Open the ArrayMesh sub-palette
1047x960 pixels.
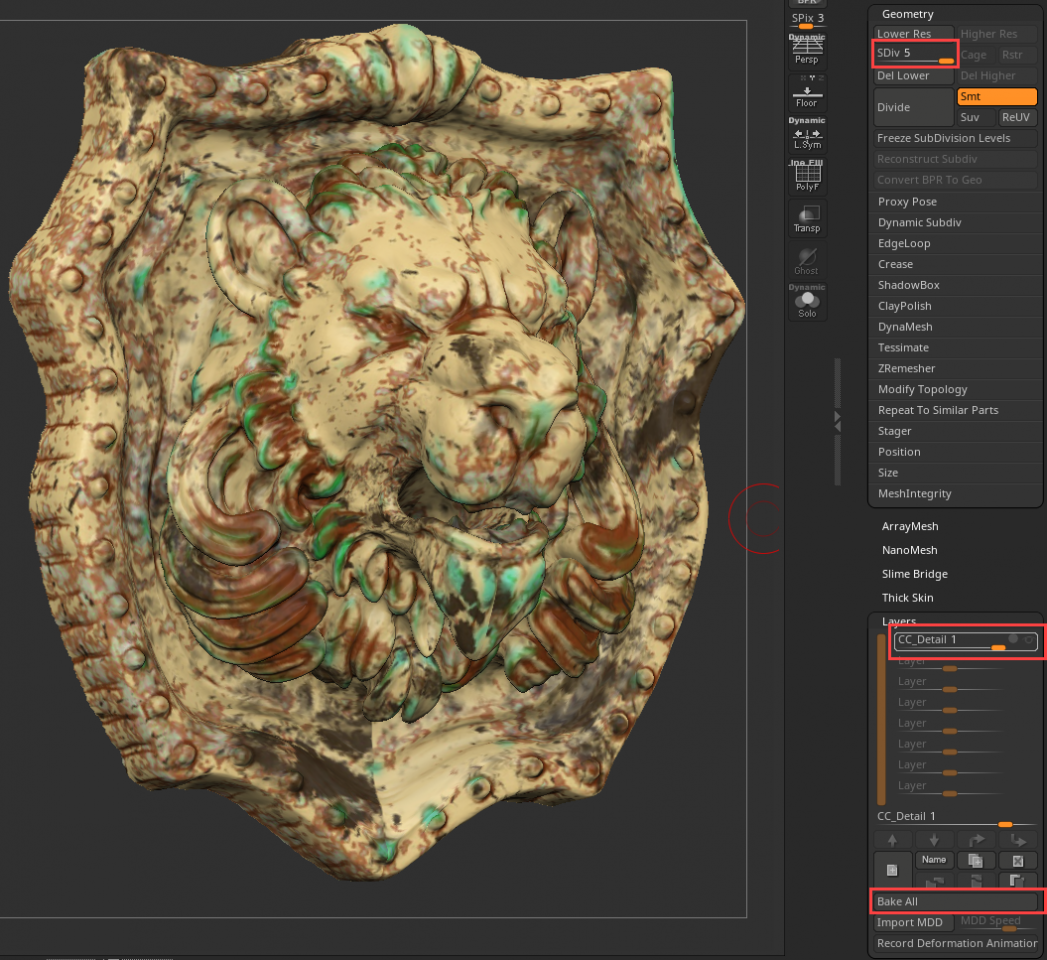(x=909, y=526)
